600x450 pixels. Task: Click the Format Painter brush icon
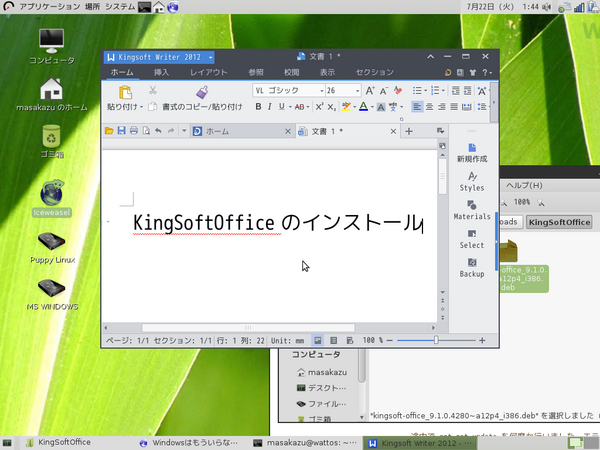pos(202,92)
